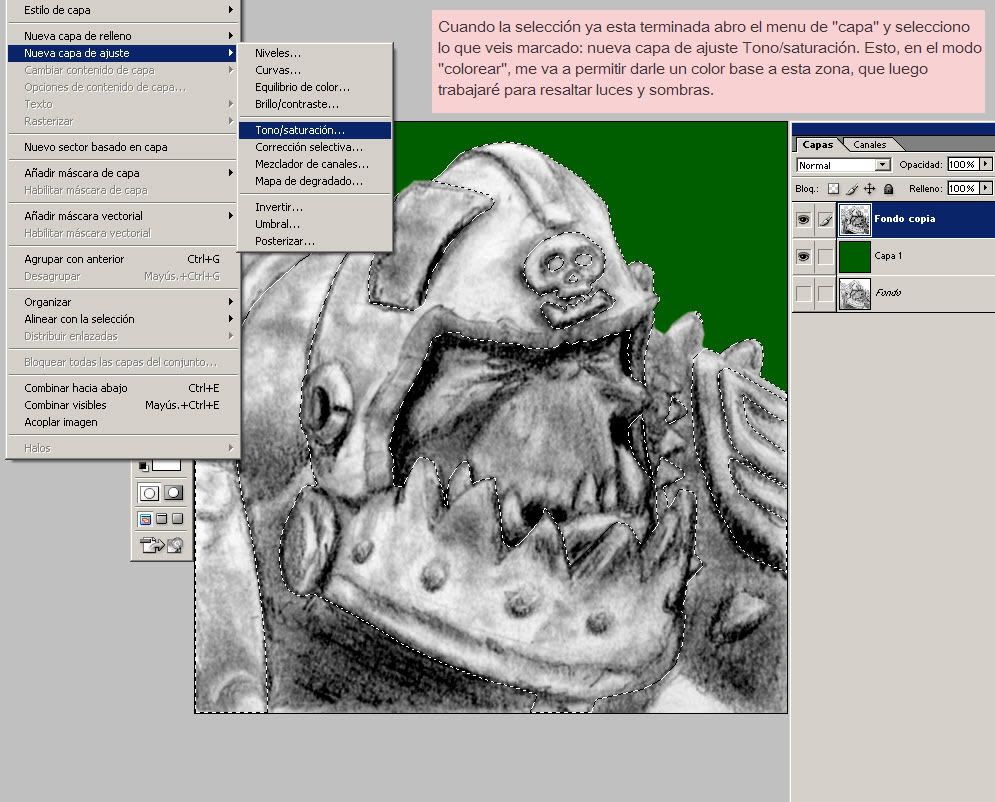The height and width of the screenshot is (802, 995).
Task: Click Nuevo sector basado en capa
Action: pos(122,147)
